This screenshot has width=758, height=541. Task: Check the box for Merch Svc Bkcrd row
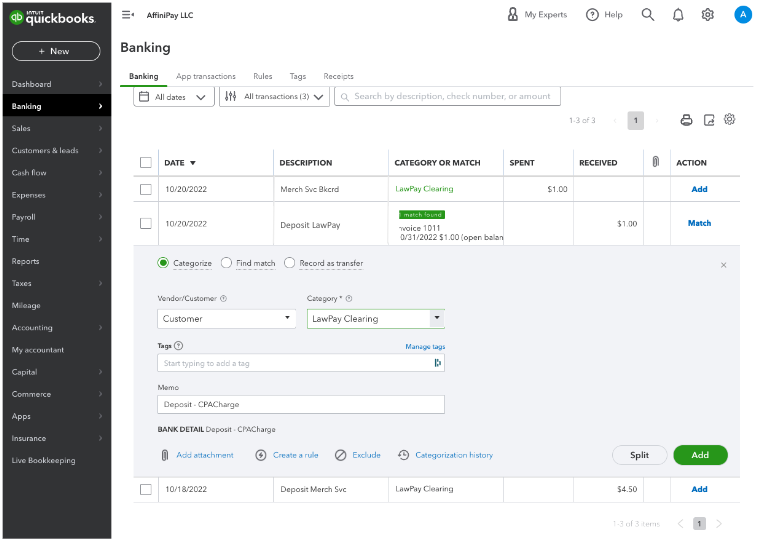coord(146,189)
